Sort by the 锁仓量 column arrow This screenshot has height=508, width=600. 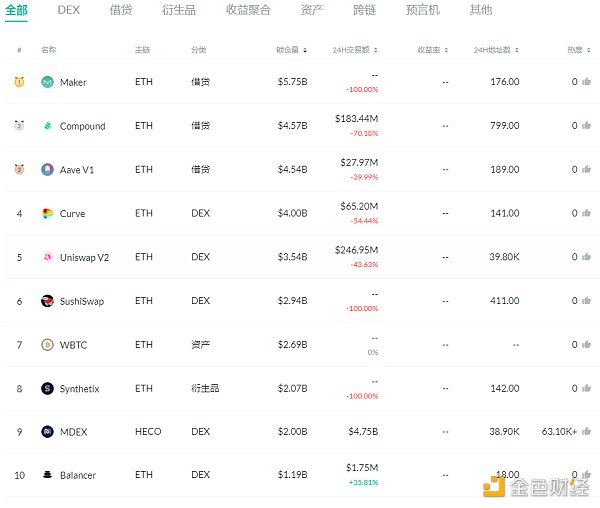pos(305,50)
